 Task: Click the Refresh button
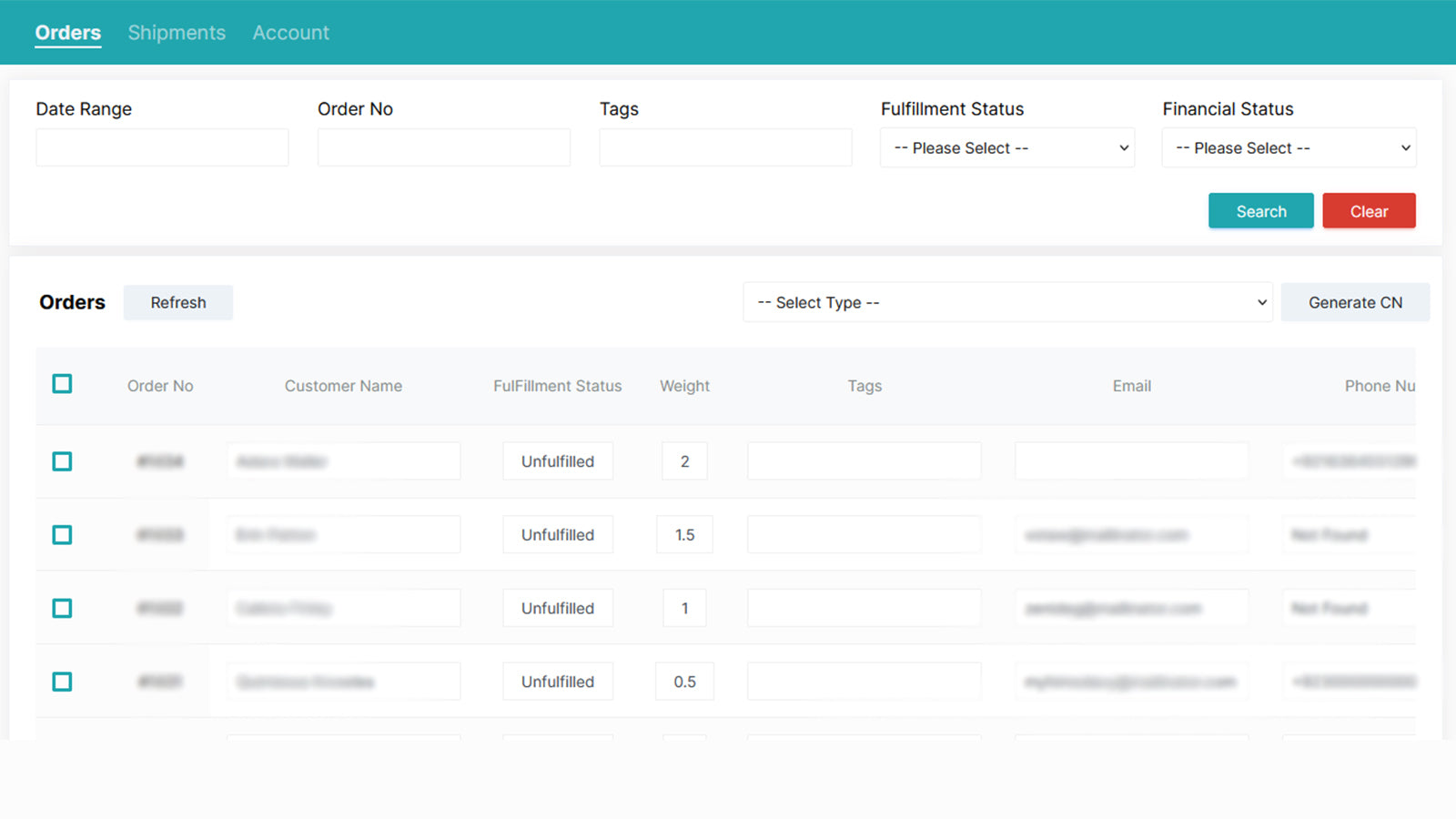click(177, 302)
